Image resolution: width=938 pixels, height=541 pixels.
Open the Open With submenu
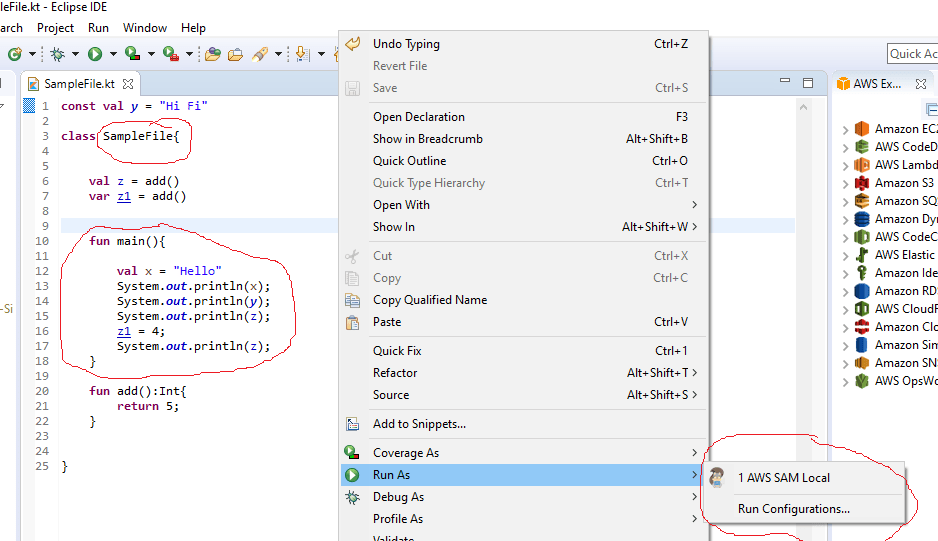(x=524, y=205)
